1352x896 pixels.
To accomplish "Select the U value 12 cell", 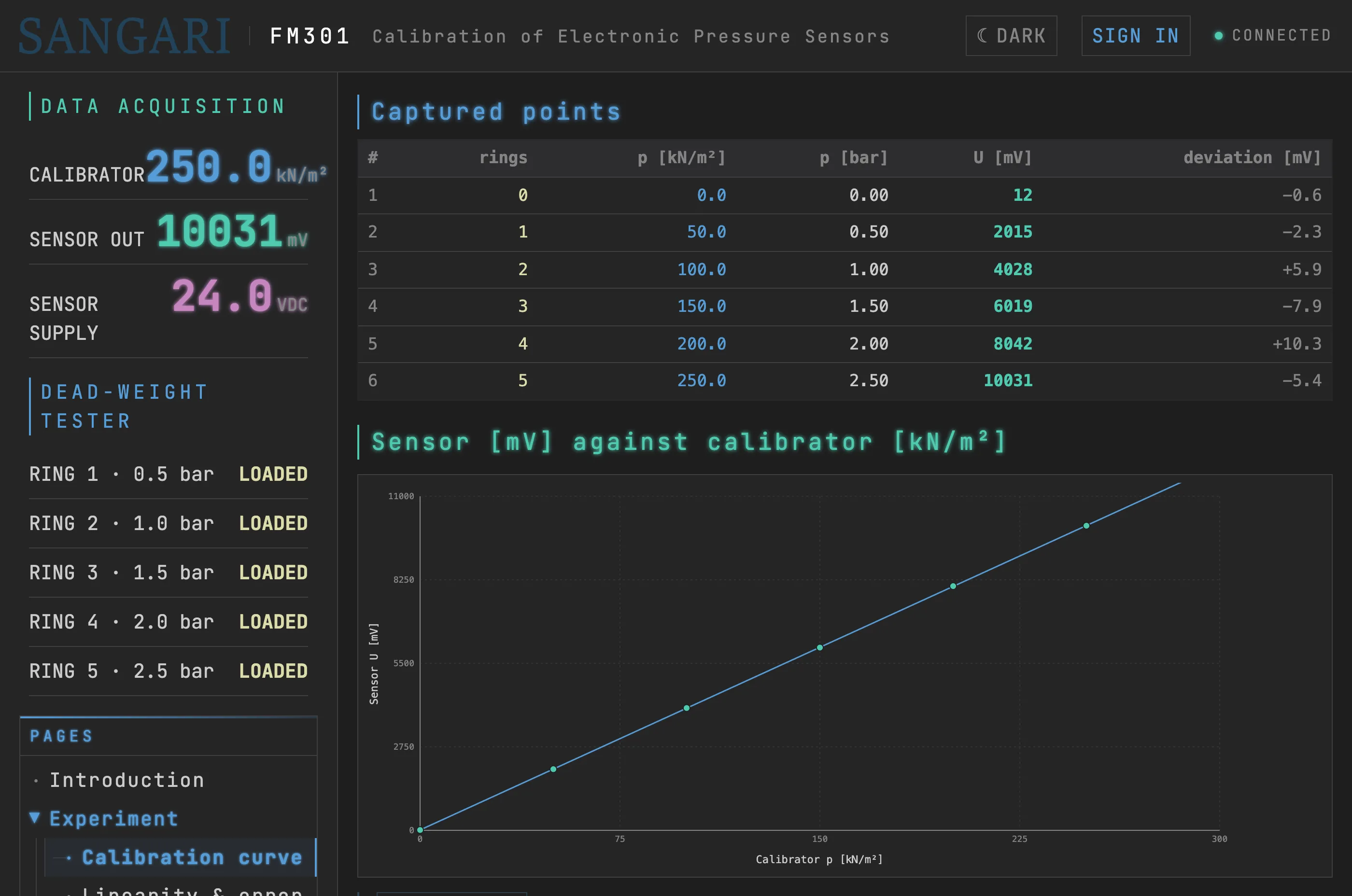I will tap(1022, 196).
